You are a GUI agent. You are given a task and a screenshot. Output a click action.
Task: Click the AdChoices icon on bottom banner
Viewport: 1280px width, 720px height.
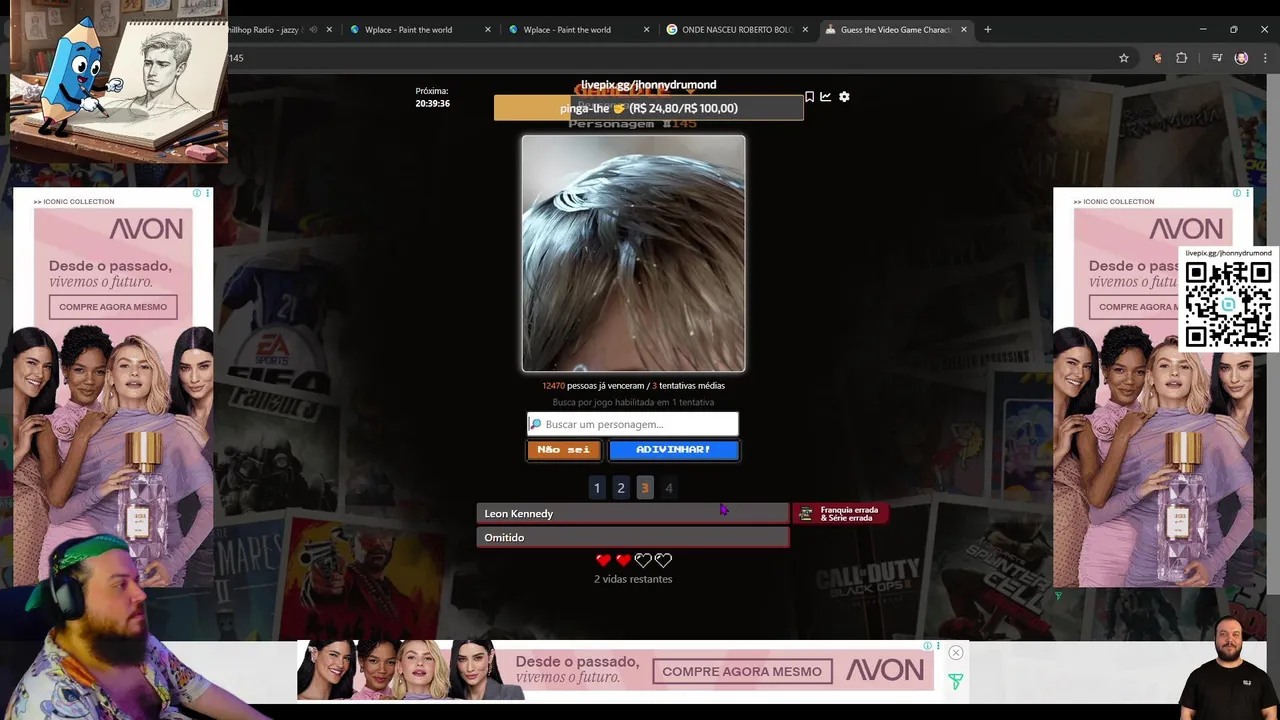[x=927, y=646]
